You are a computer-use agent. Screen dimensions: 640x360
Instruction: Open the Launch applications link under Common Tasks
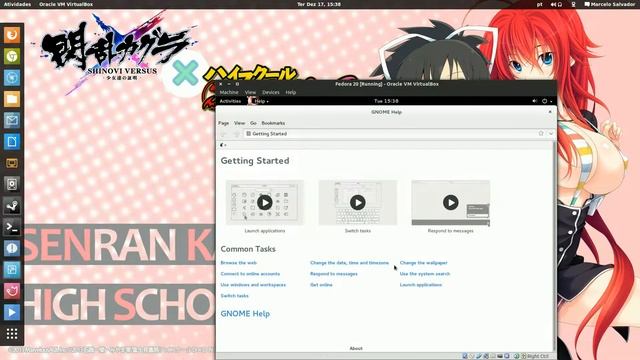[x=421, y=285]
